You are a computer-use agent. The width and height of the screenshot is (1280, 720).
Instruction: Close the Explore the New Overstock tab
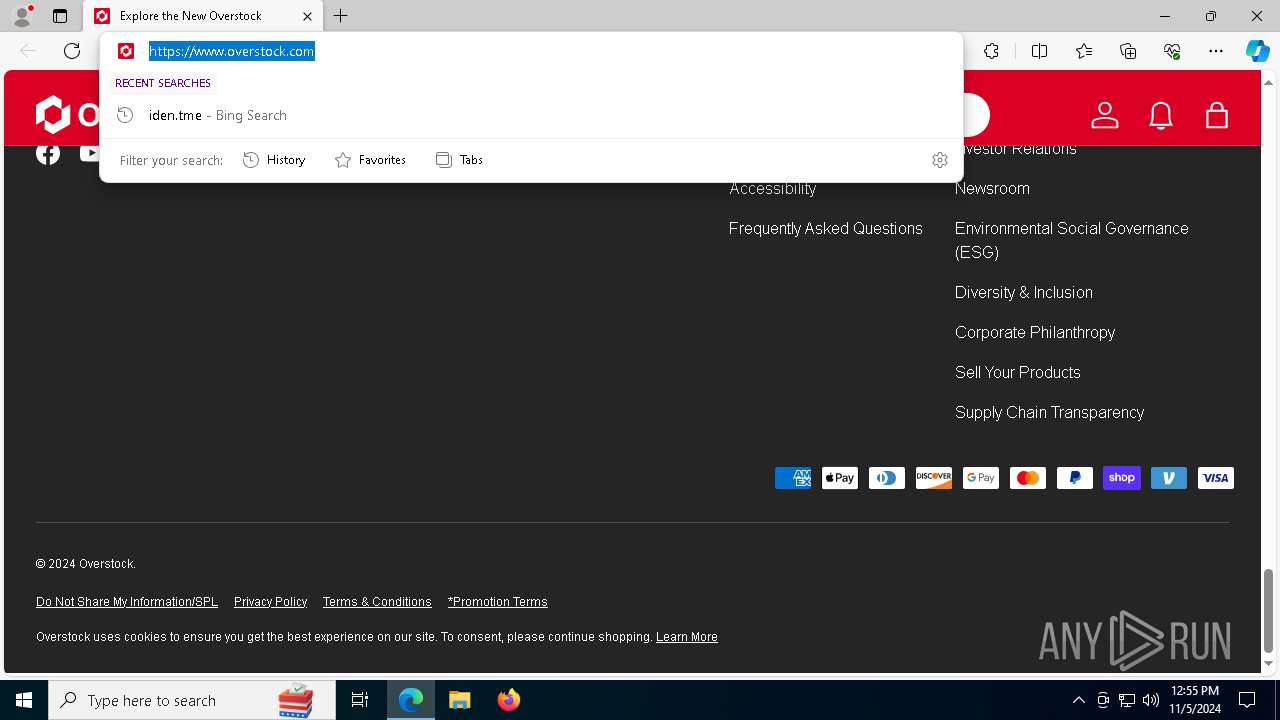click(x=307, y=16)
